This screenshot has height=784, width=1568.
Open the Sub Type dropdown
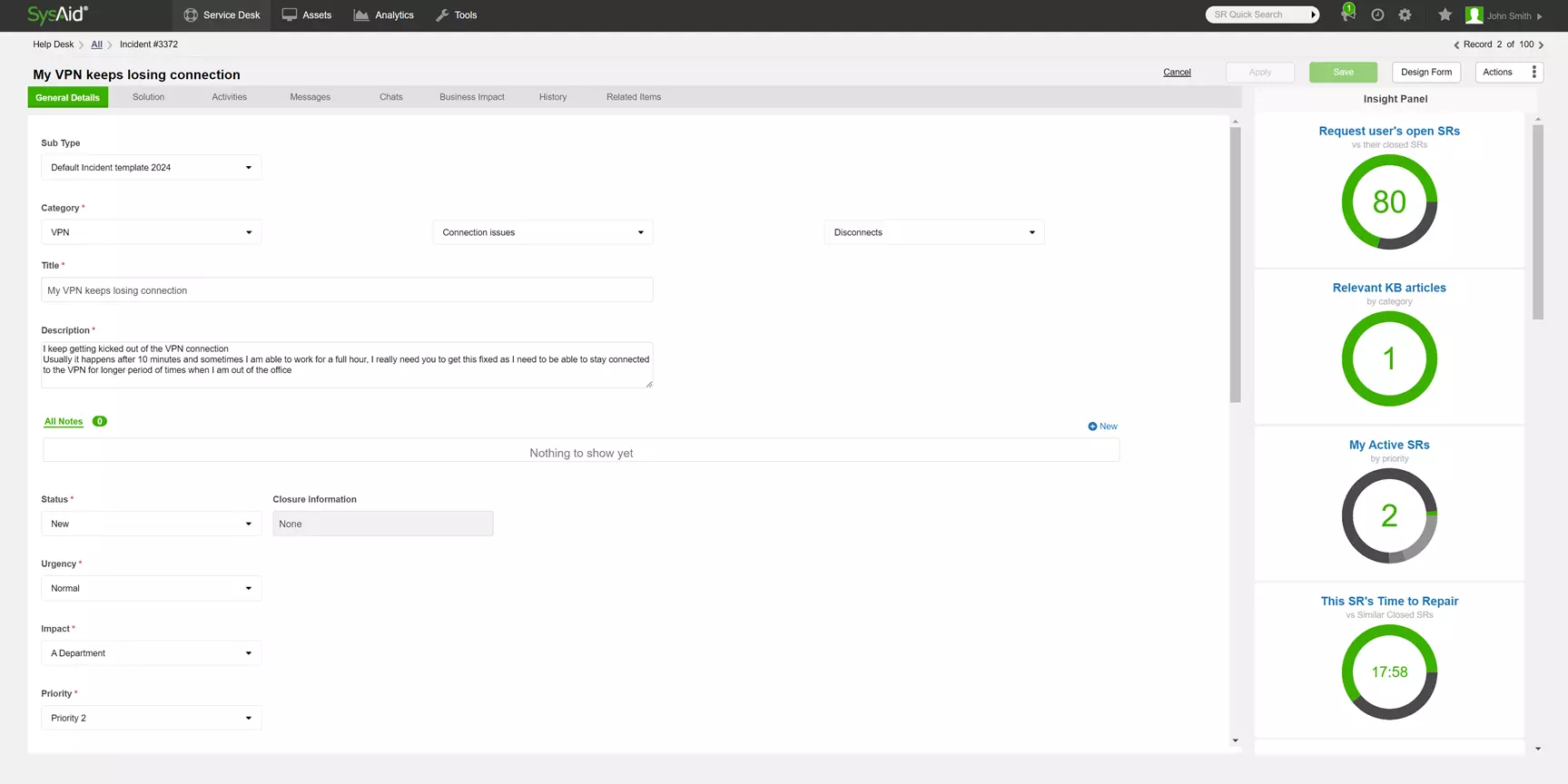click(x=152, y=168)
